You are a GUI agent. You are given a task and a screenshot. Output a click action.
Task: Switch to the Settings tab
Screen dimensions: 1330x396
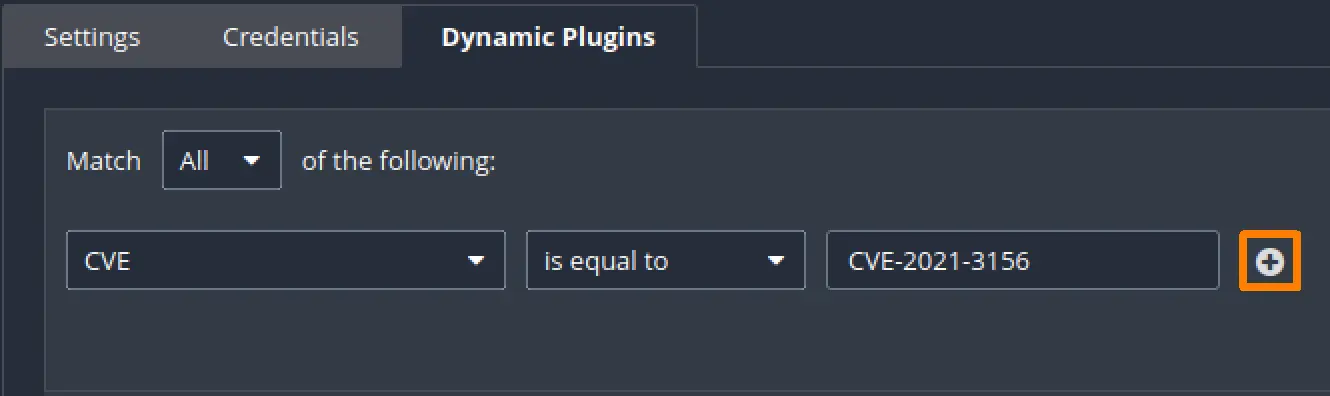(x=92, y=38)
